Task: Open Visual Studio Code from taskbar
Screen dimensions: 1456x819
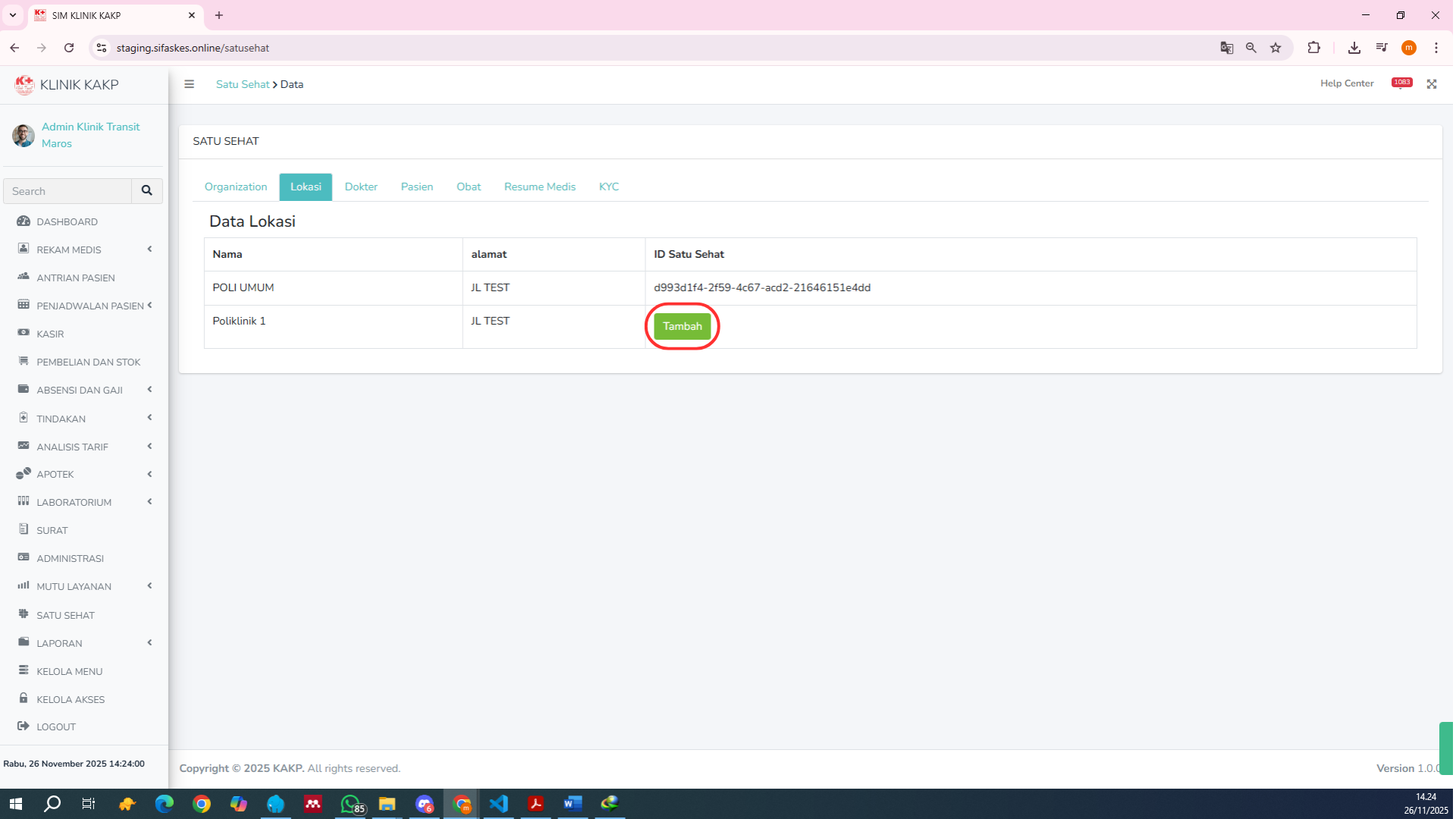Action: click(x=498, y=804)
